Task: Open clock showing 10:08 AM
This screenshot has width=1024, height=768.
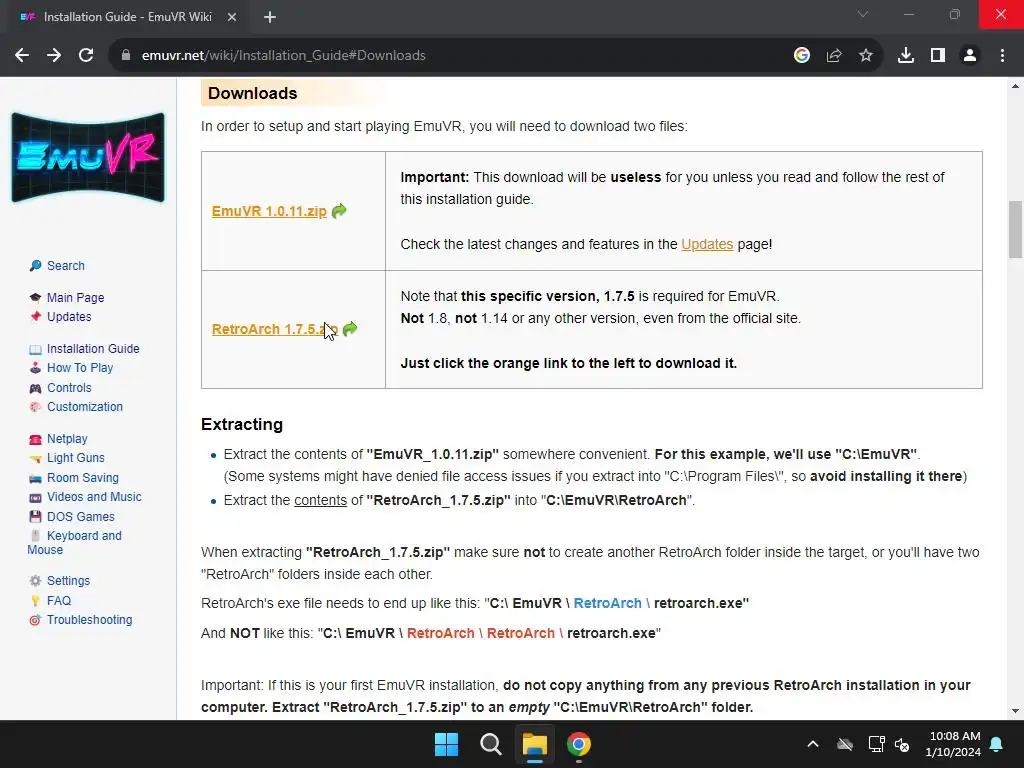Action: tap(953, 744)
